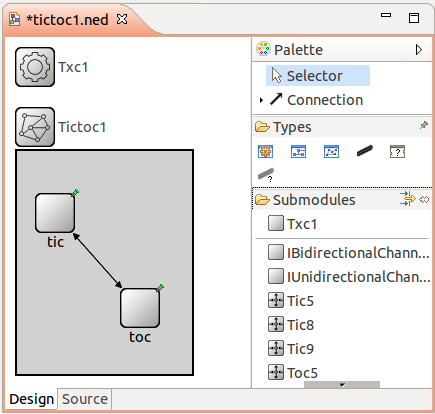Toggle the Submodules double-arrow icon
The height and width of the screenshot is (414, 435).
(424, 199)
